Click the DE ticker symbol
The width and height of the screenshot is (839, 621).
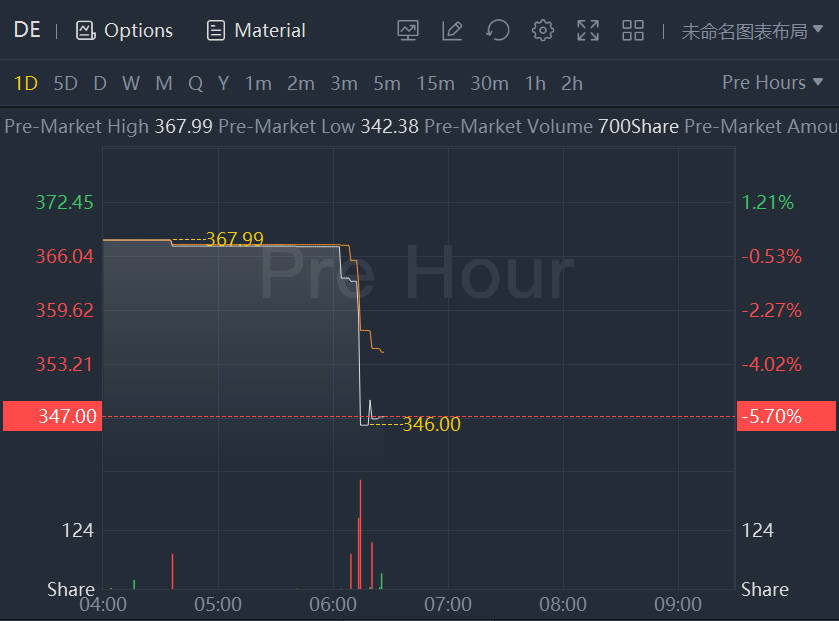pyautogui.click(x=27, y=30)
